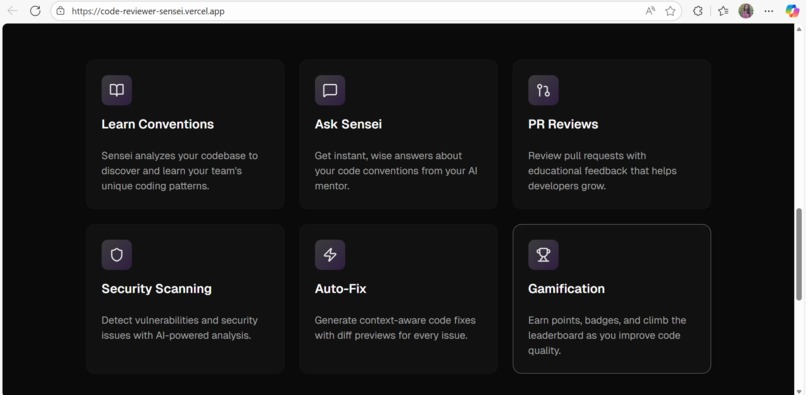Image resolution: width=806 pixels, height=395 pixels.
Task: Open the Read aloud icon in address bar
Action: click(650, 11)
